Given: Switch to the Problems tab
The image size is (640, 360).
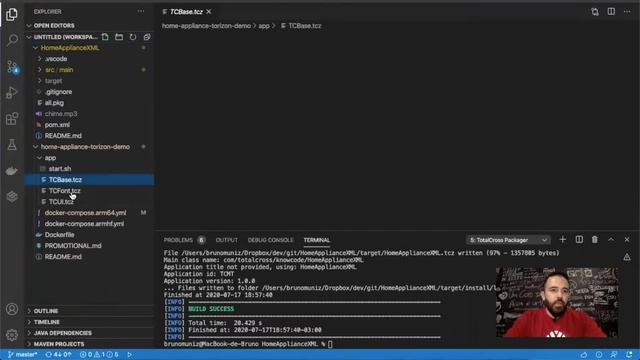Looking at the screenshot, I should coord(178,240).
